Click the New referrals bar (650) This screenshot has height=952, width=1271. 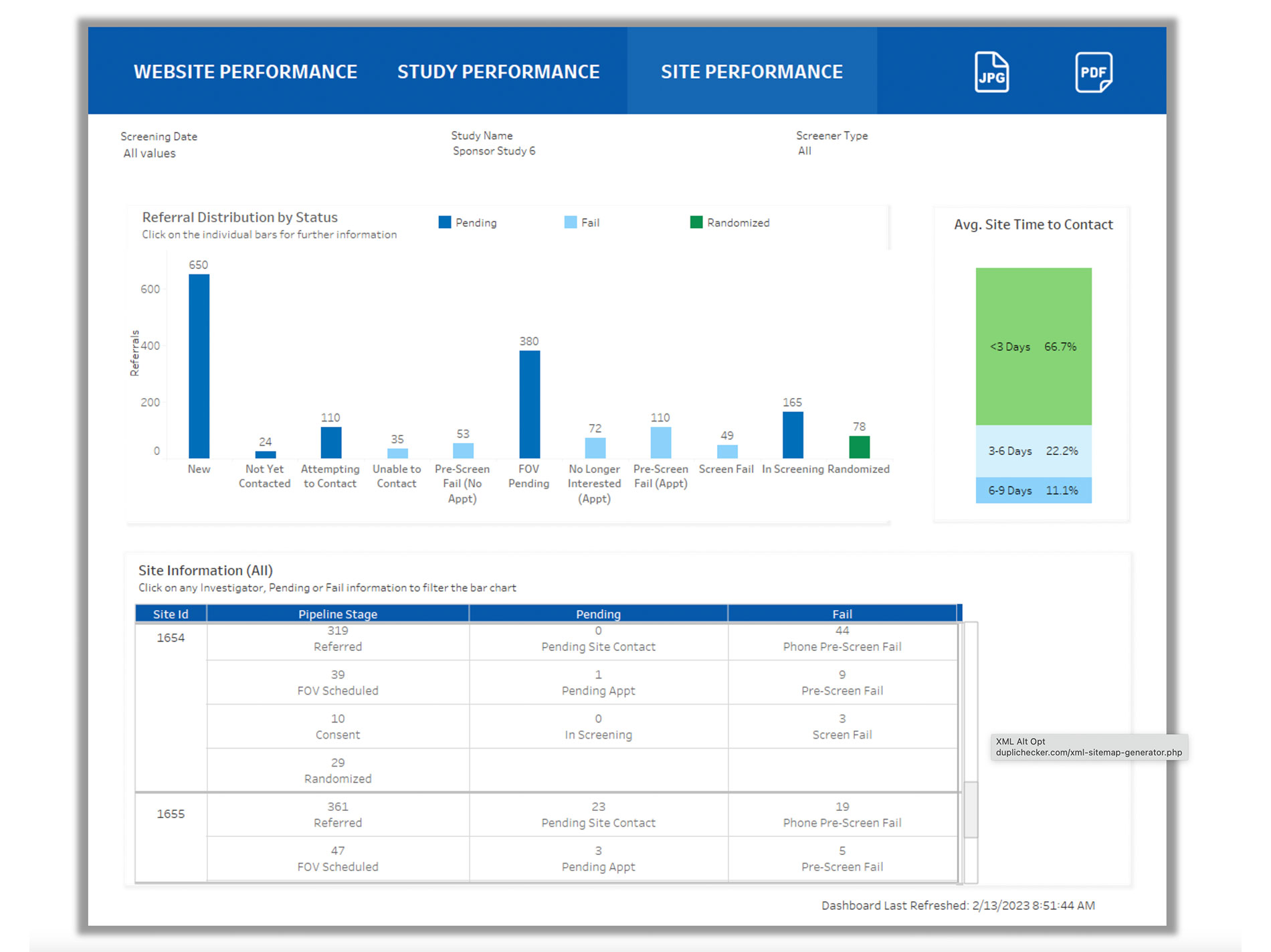(199, 366)
